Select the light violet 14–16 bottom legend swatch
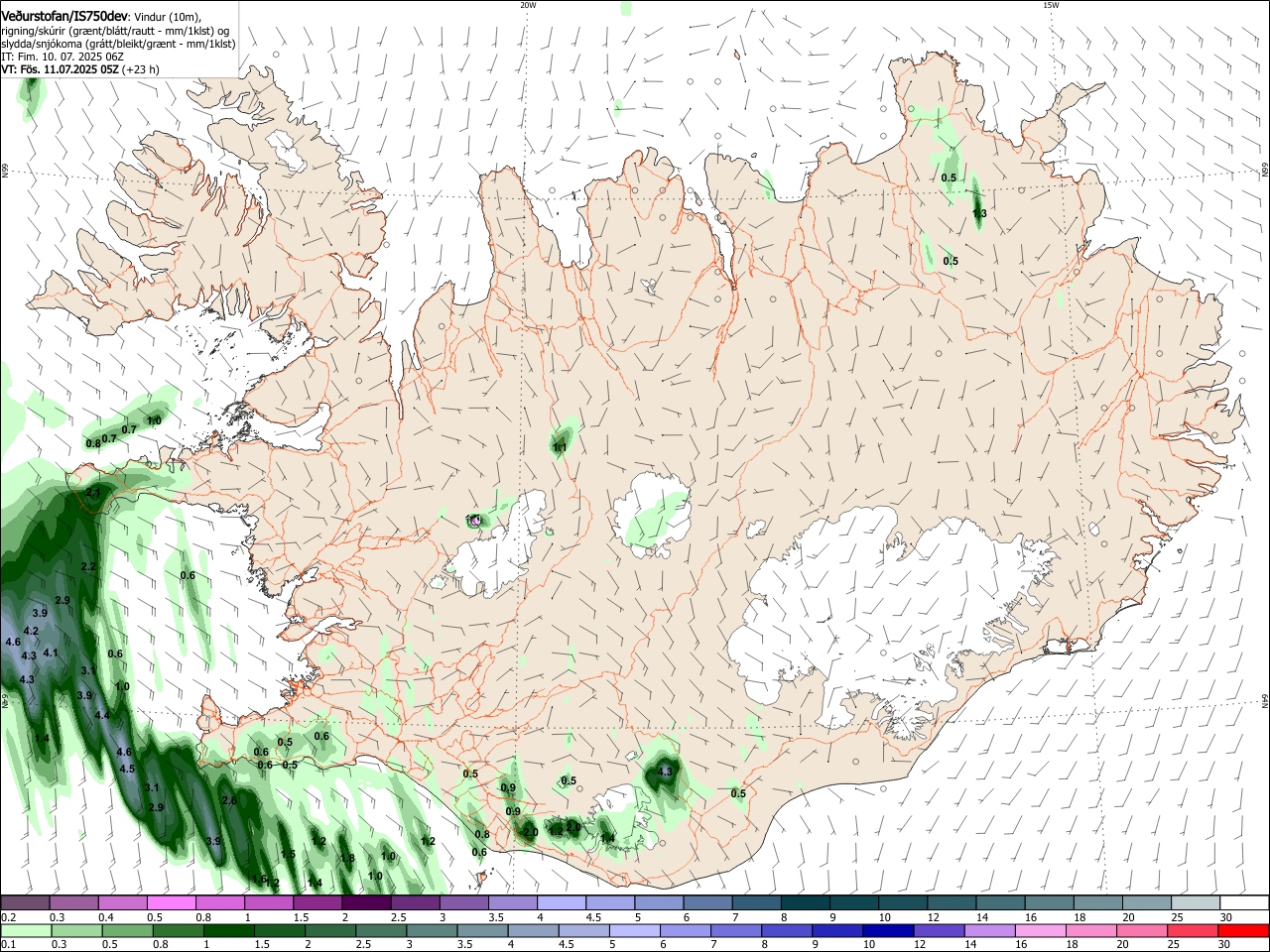 tap(988, 930)
